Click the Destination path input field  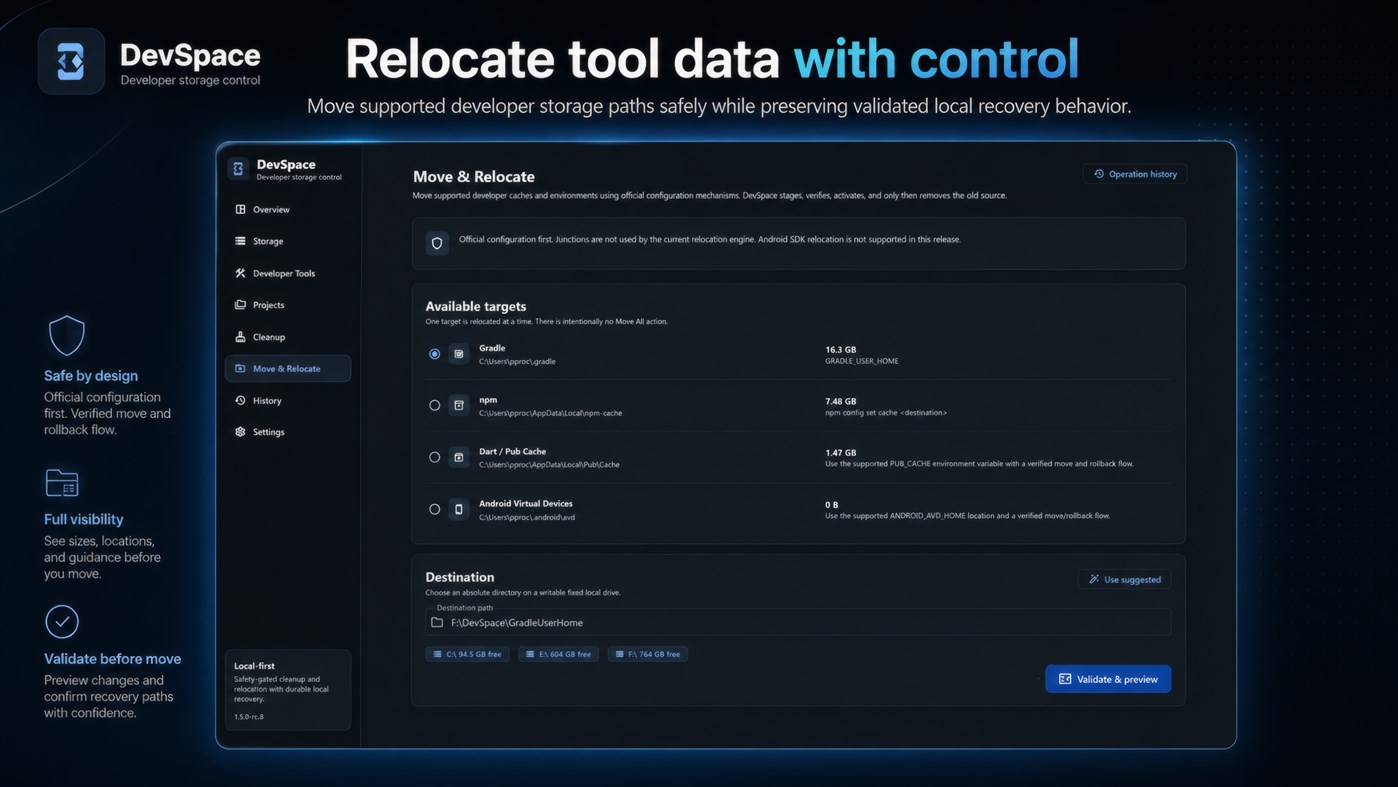(798, 622)
